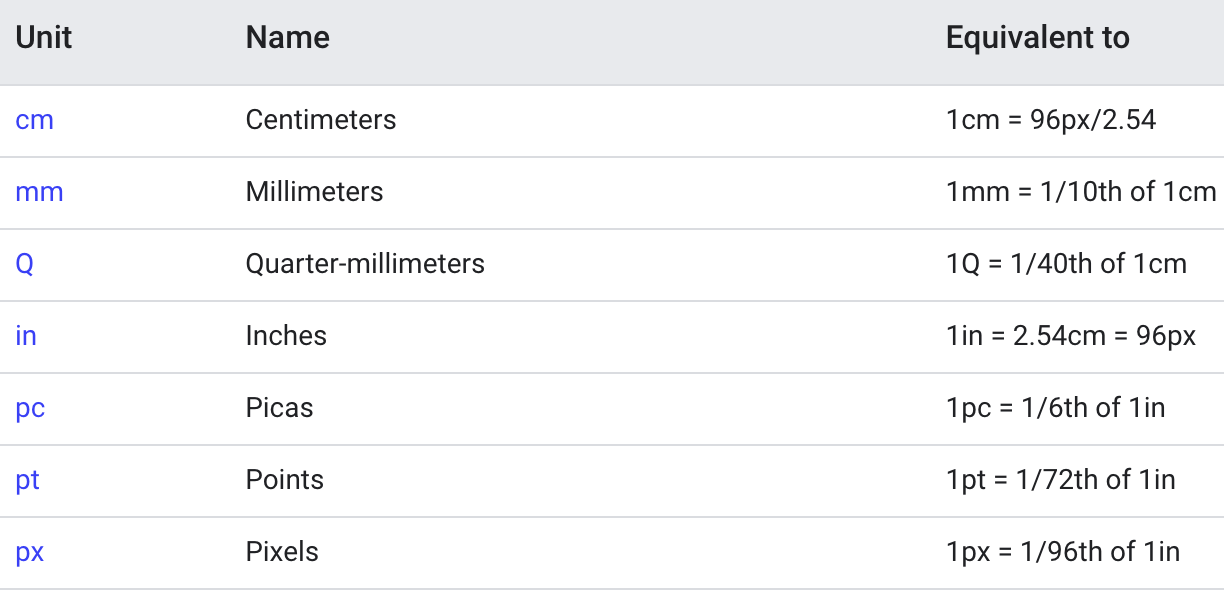Click the Unit column header
This screenshot has width=1224, height=591.
click(x=44, y=39)
